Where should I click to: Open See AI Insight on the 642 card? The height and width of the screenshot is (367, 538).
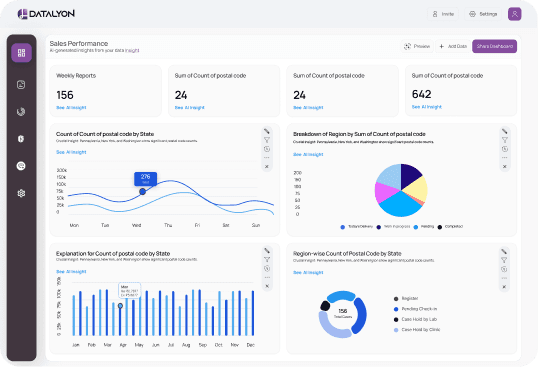click(x=426, y=107)
